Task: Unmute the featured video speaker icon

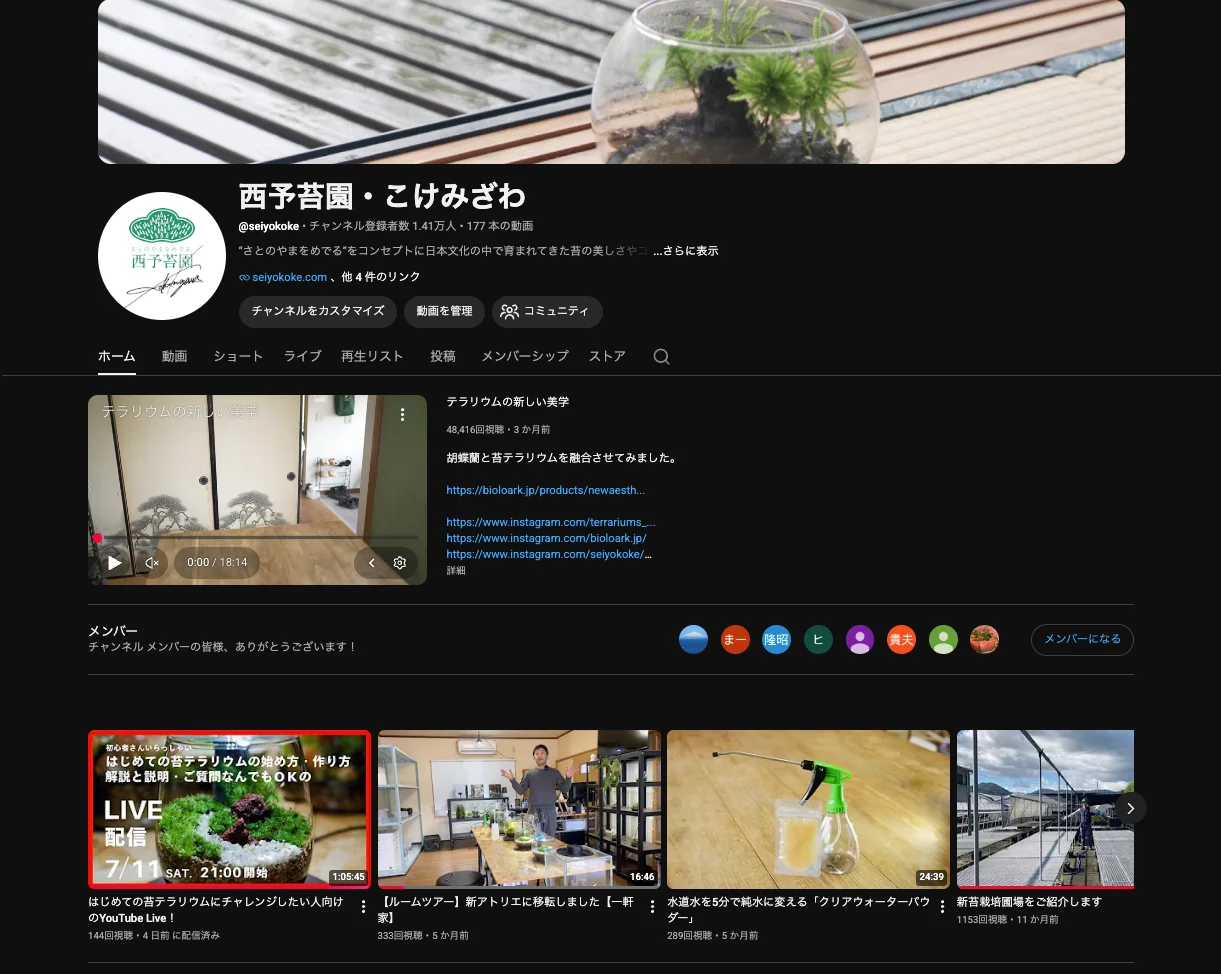Action: [152, 563]
